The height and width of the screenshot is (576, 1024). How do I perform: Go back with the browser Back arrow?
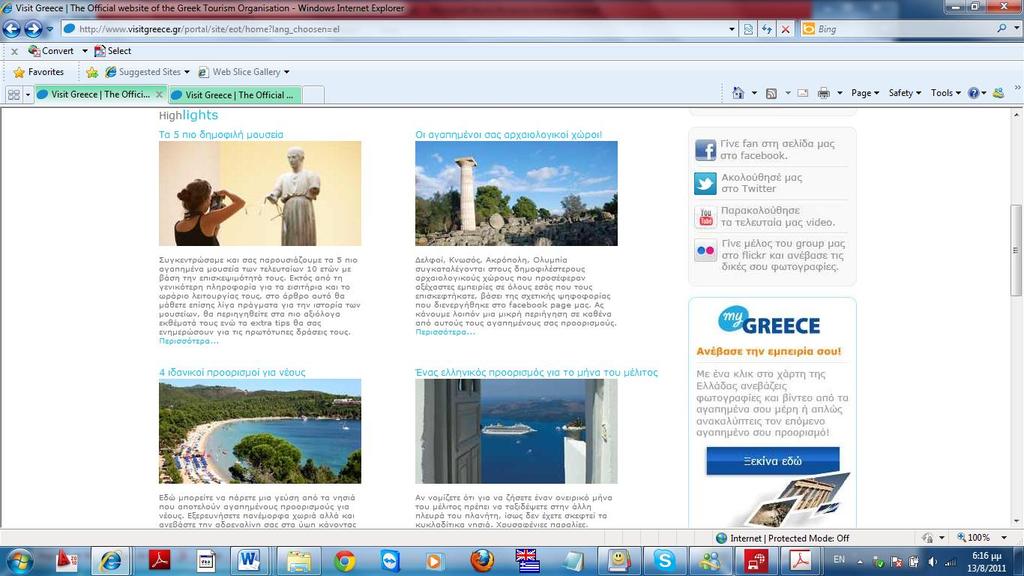(x=12, y=29)
